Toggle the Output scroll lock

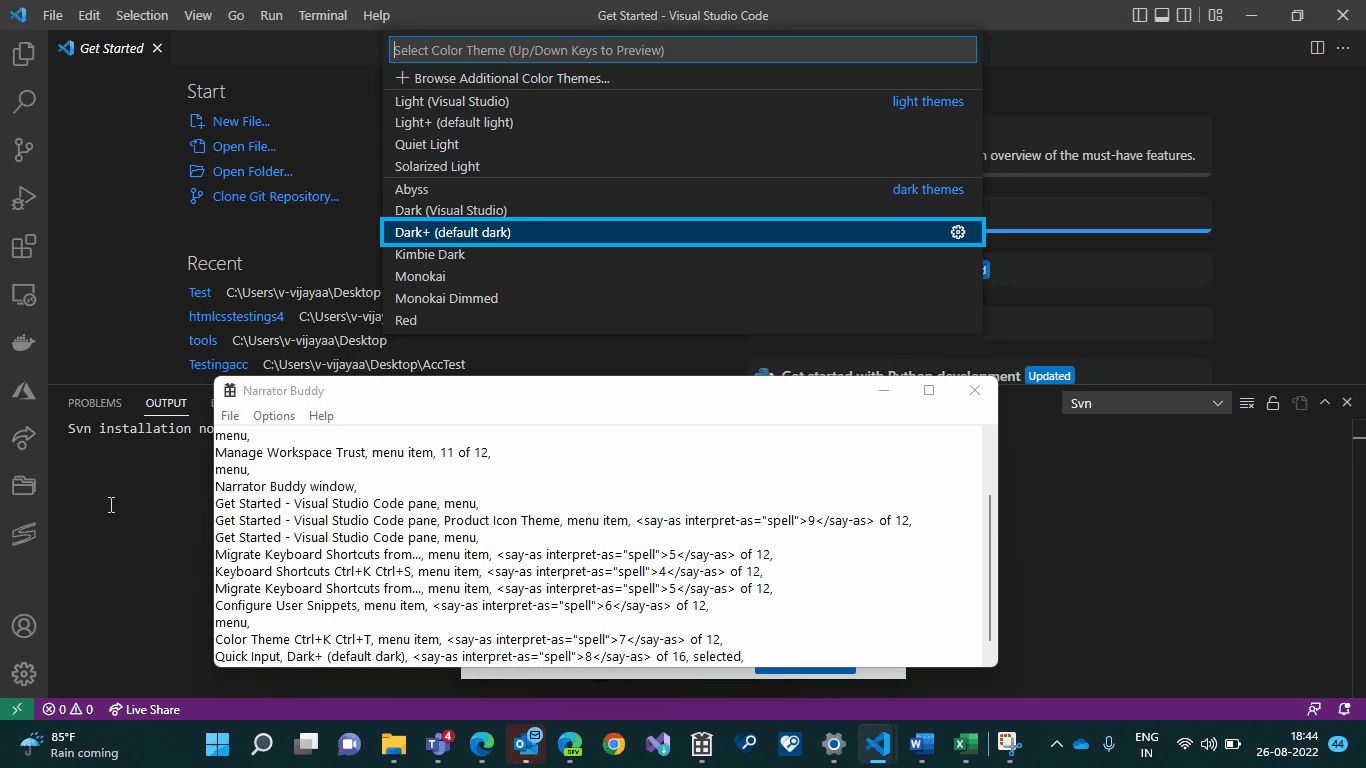pos(1273,403)
